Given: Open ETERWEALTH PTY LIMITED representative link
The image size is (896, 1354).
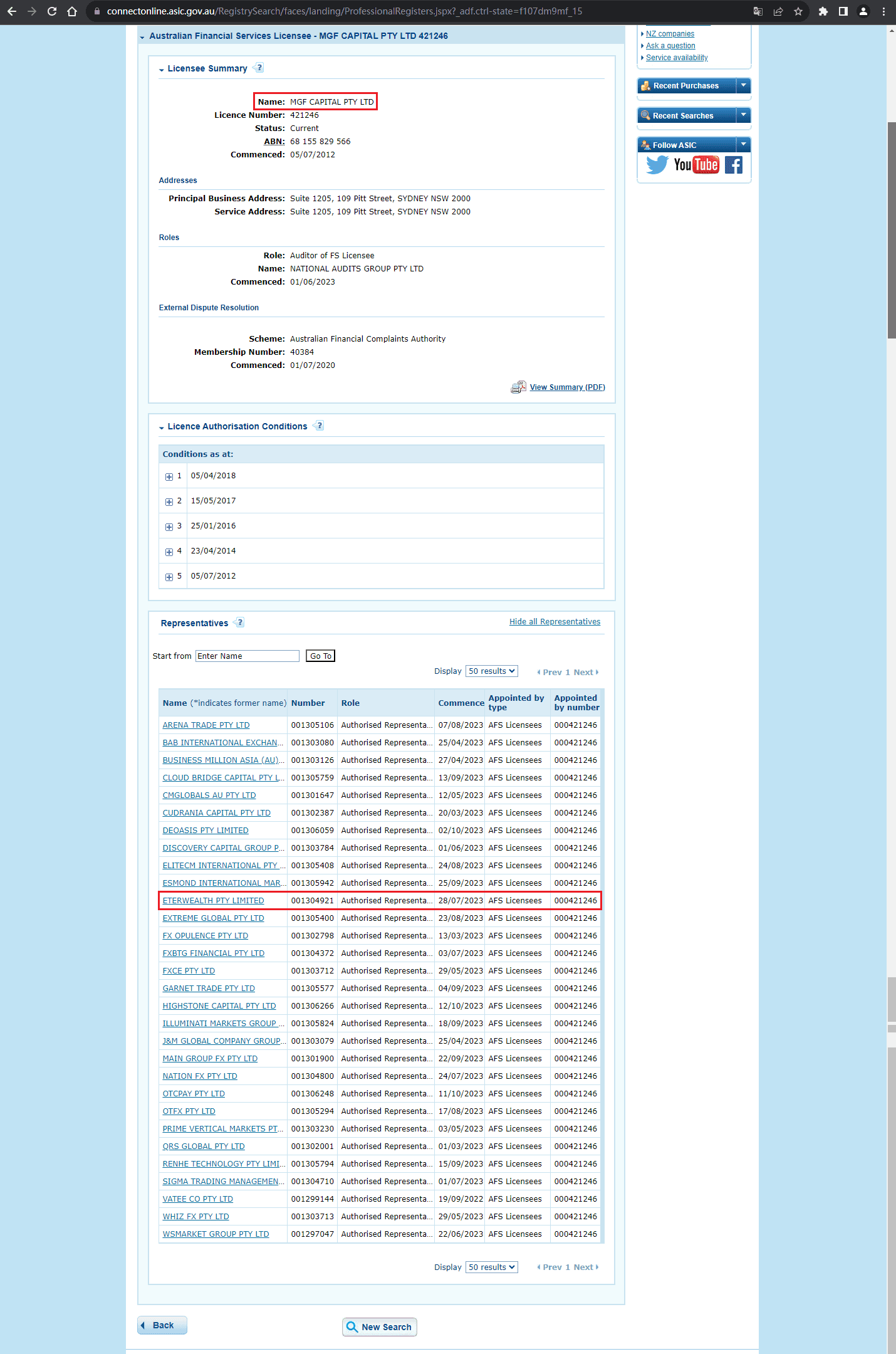Looking at the screenshot, I should pyautogui.click(x=213, y=901).
